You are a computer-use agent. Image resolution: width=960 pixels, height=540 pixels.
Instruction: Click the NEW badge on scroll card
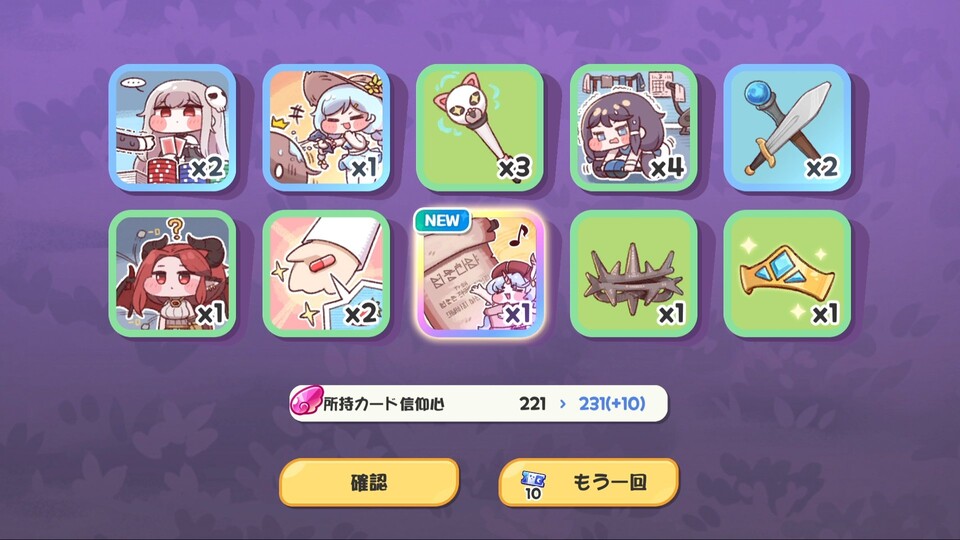click(442, 220)
